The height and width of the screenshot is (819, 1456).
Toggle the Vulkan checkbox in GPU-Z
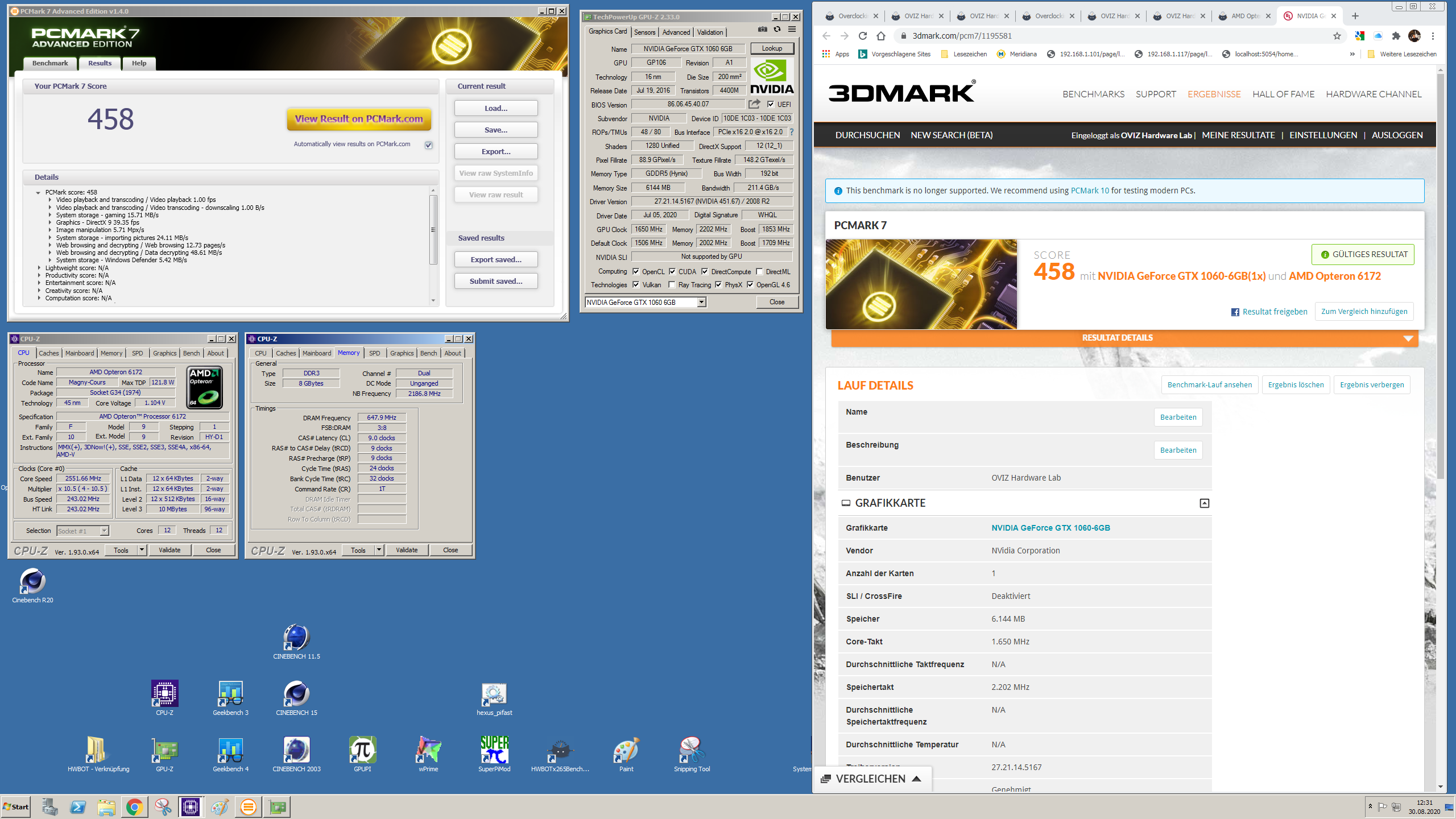click(x=636, y=285)
